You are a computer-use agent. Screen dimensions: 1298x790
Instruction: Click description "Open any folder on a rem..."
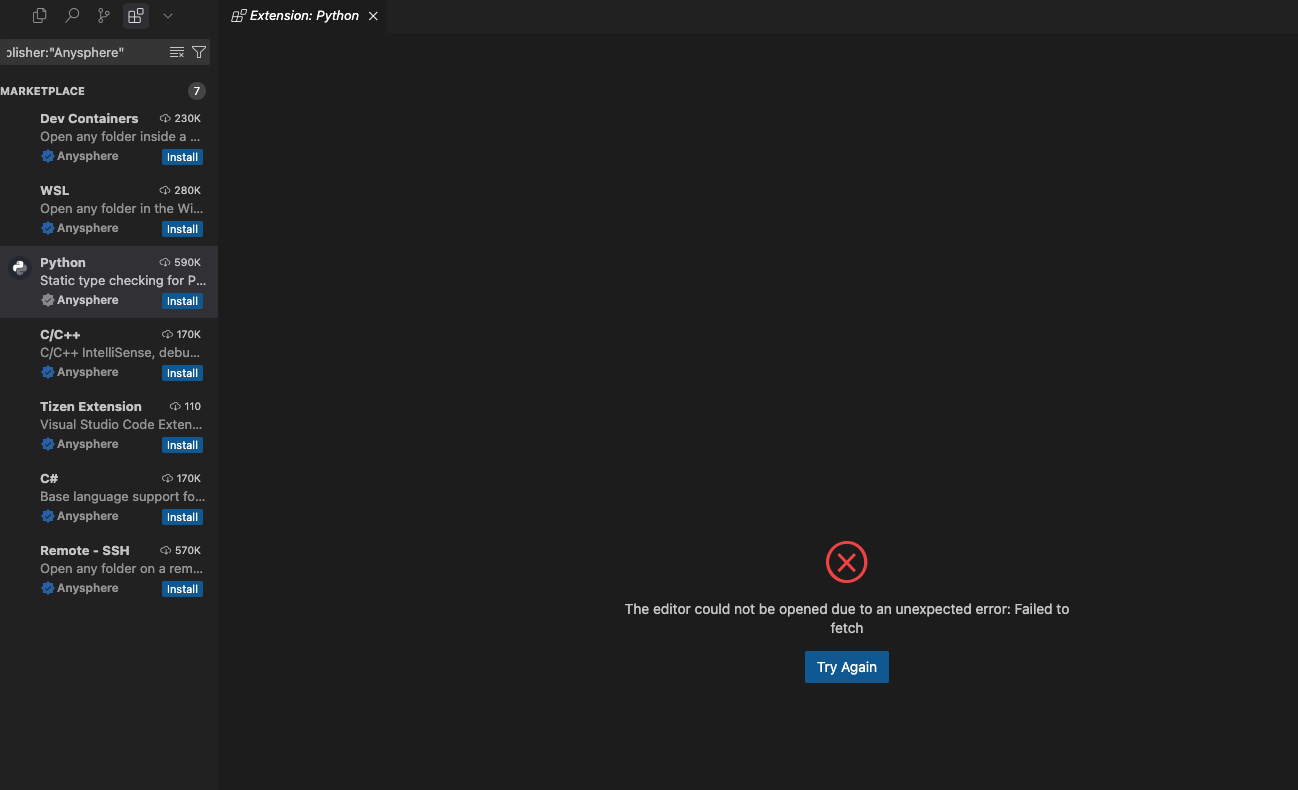tap(122, 568)
